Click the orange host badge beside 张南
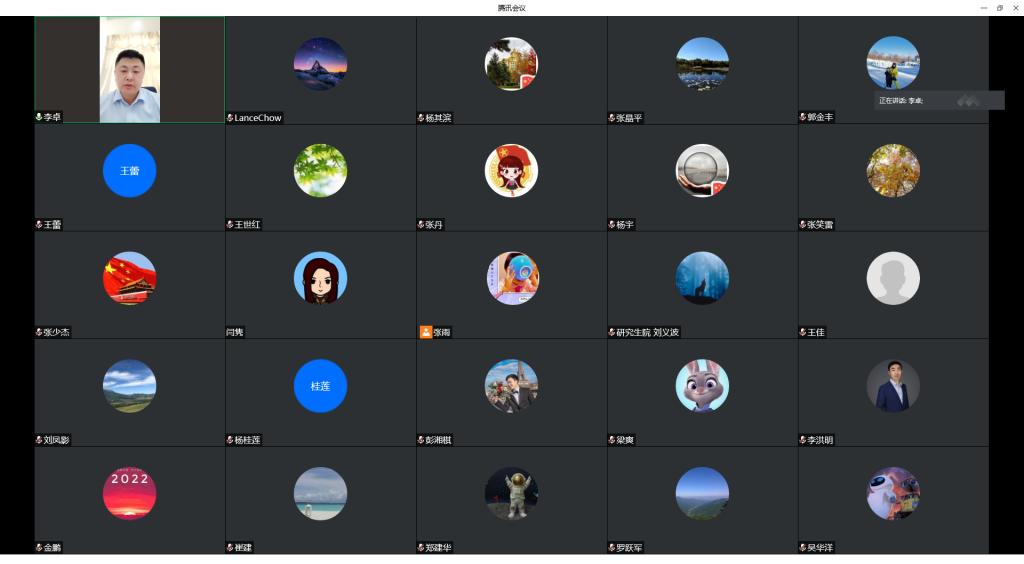This screenshot has height=564, width=1024. pos(426,332)
